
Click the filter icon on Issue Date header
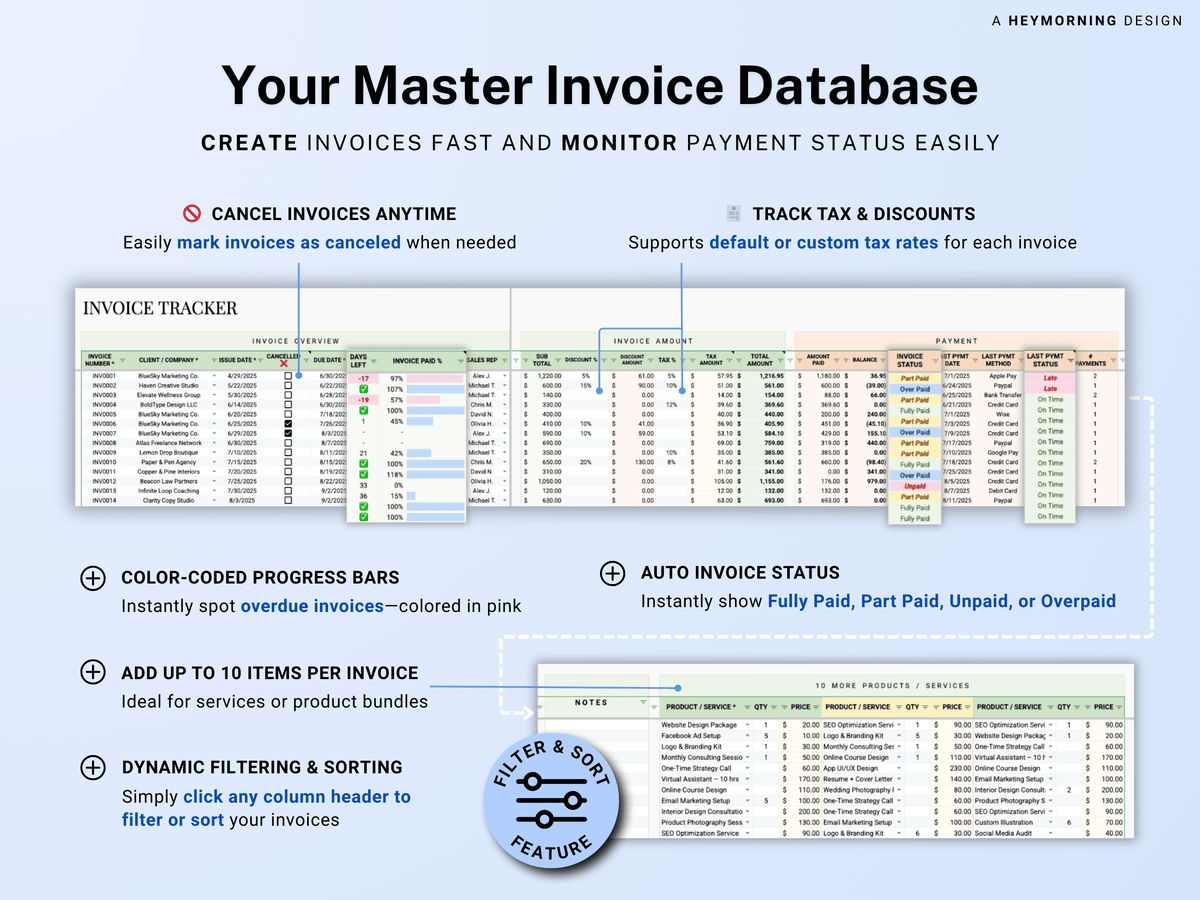tap(260, 360)
